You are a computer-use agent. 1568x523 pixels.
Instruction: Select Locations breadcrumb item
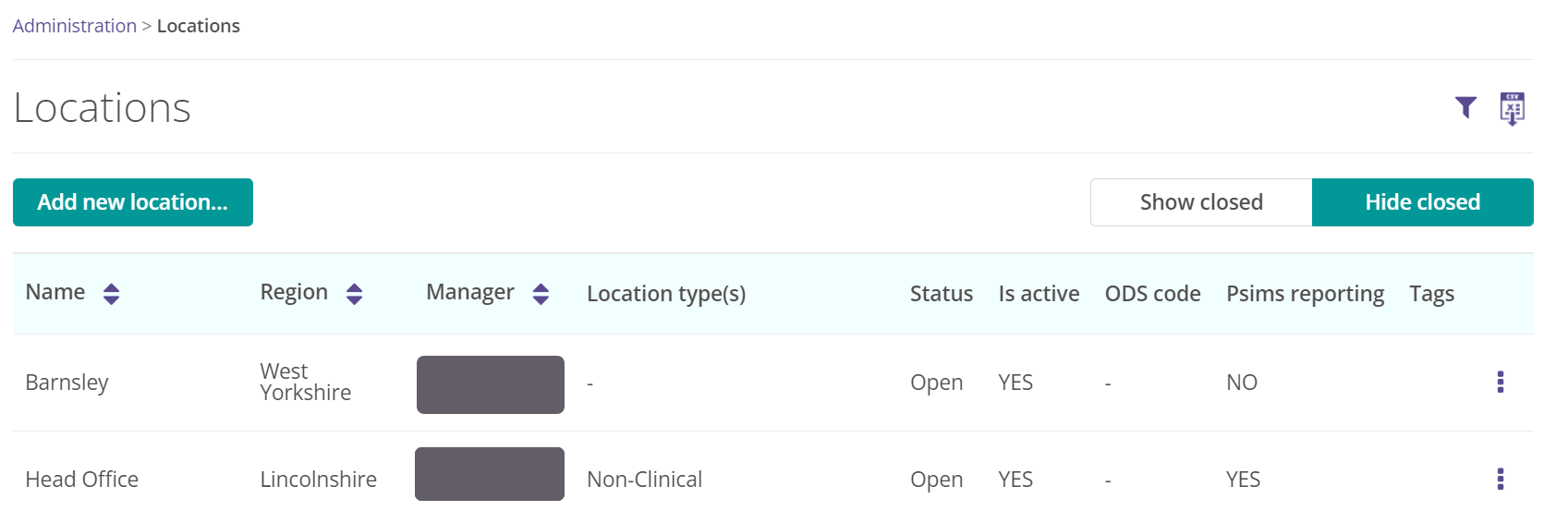199,26
